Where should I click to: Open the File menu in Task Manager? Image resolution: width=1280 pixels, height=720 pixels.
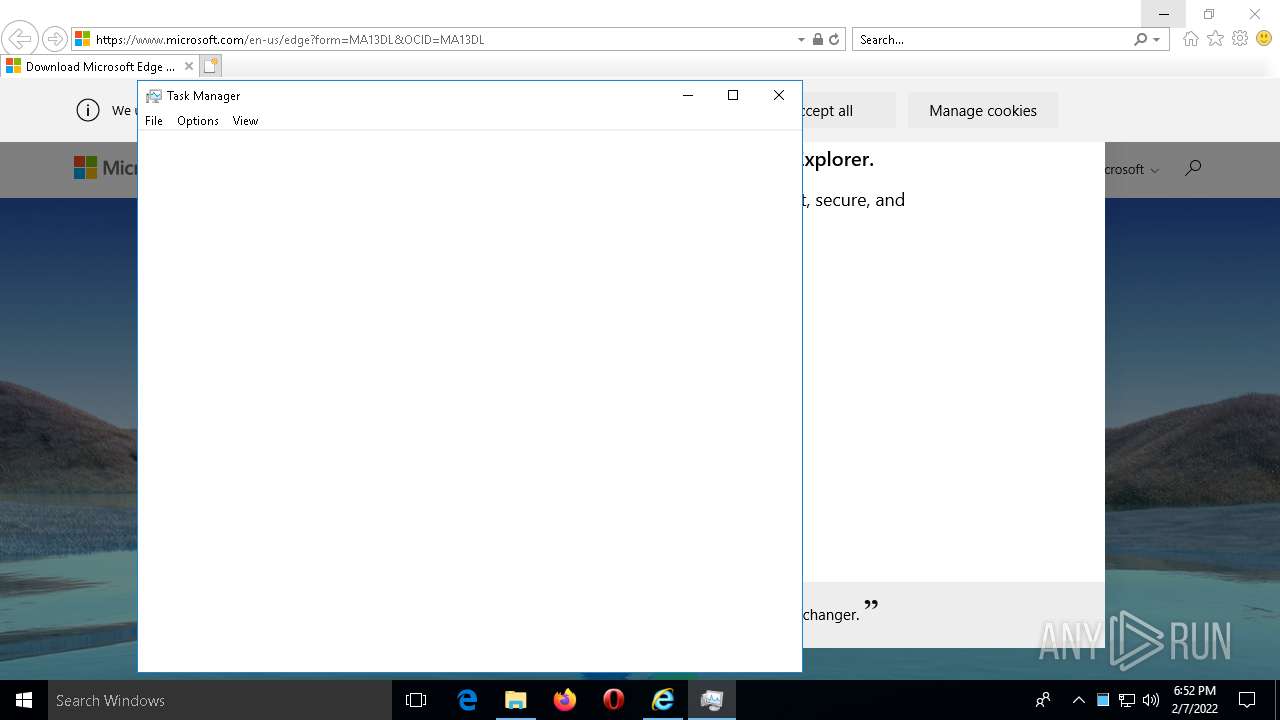point(154,121)
